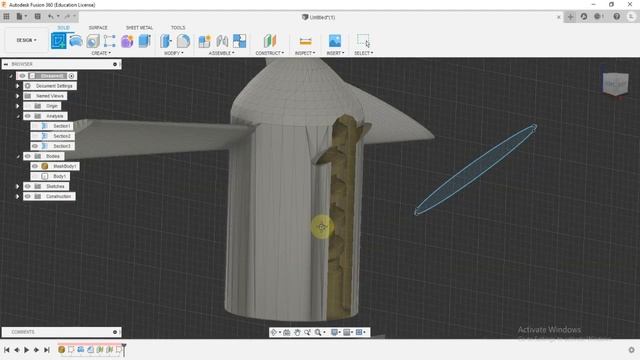Select the Press Pull modify tool
640x360 pixels.
[166, 41]
